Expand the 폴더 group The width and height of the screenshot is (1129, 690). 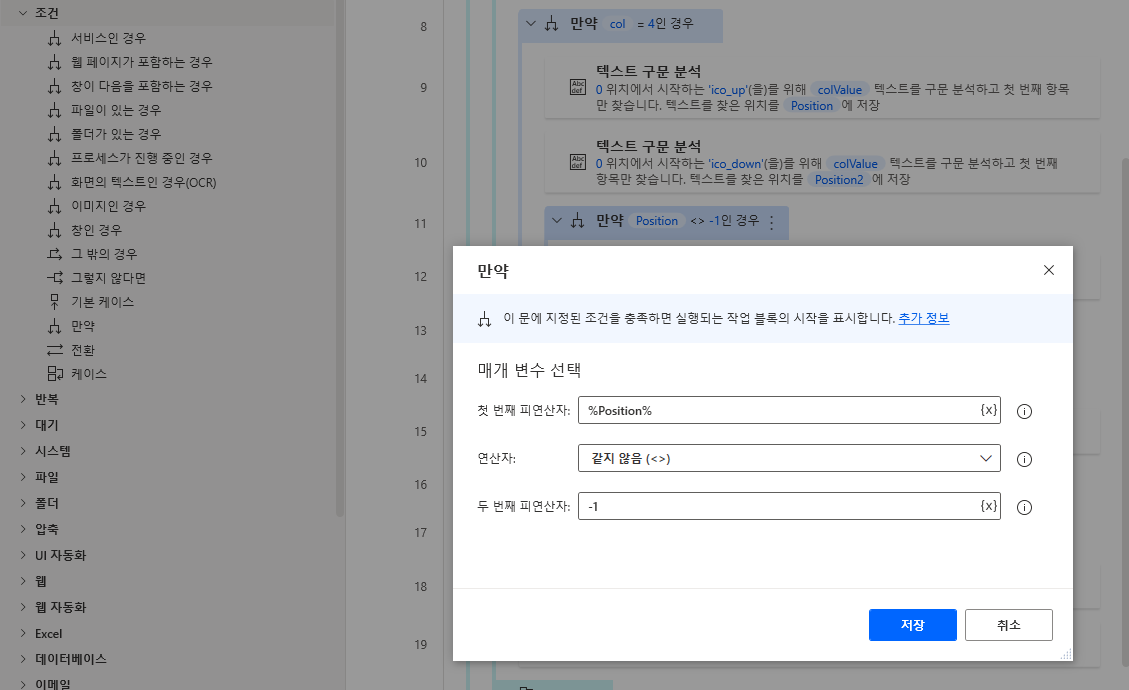tap(22, 503)
